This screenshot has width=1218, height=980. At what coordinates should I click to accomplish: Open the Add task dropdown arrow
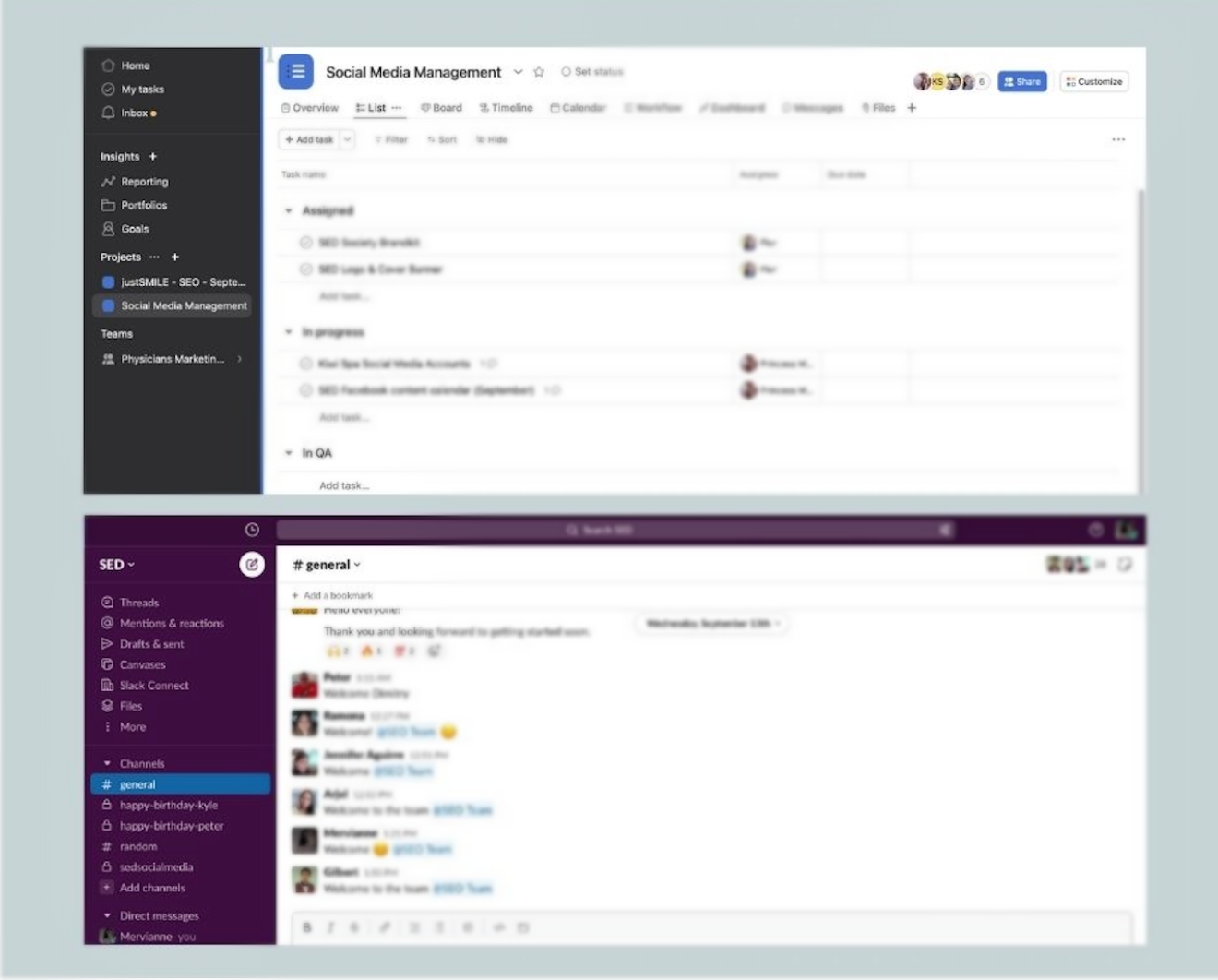(348, 139)
